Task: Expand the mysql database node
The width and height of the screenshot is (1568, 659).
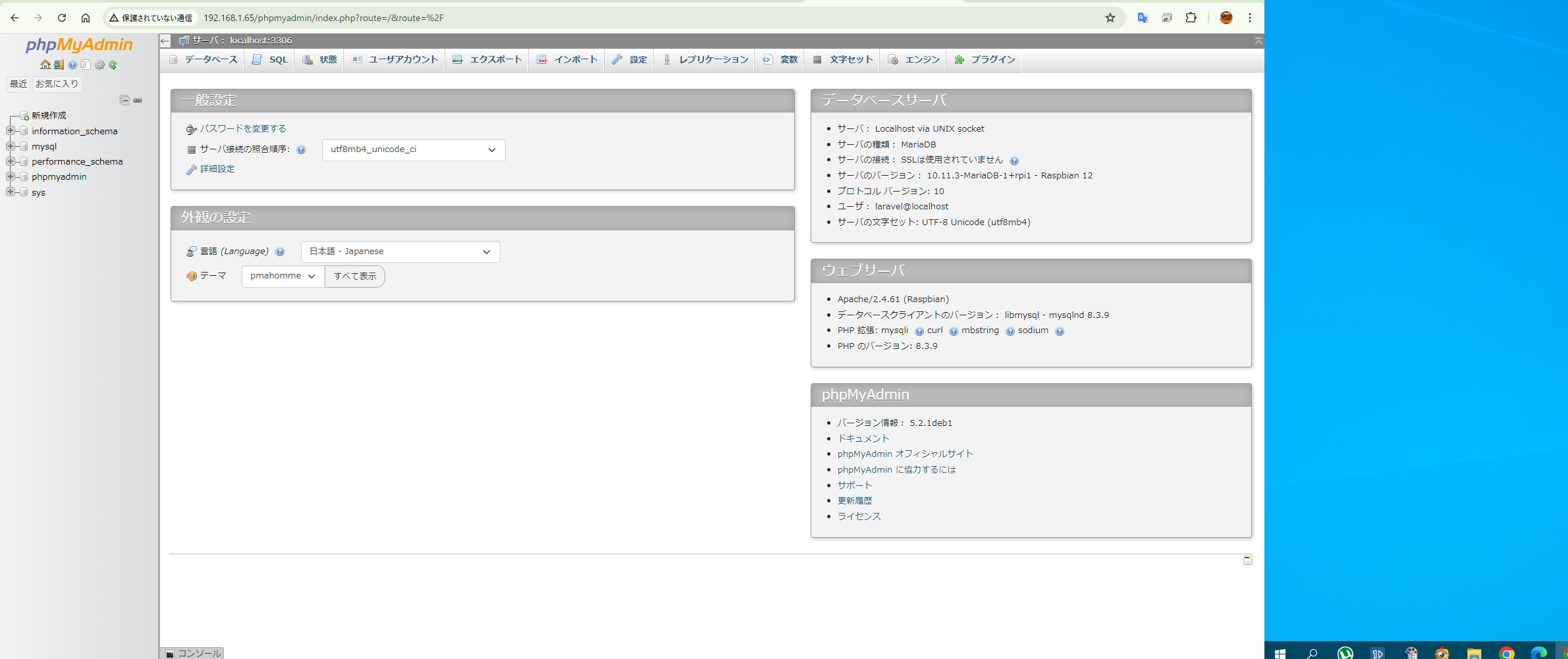Action: [x=11, y=146]
